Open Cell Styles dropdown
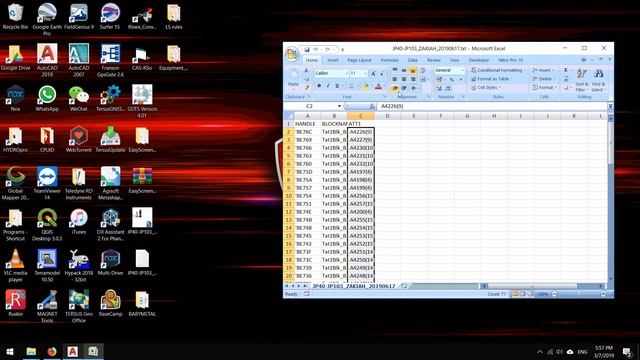 486,87
